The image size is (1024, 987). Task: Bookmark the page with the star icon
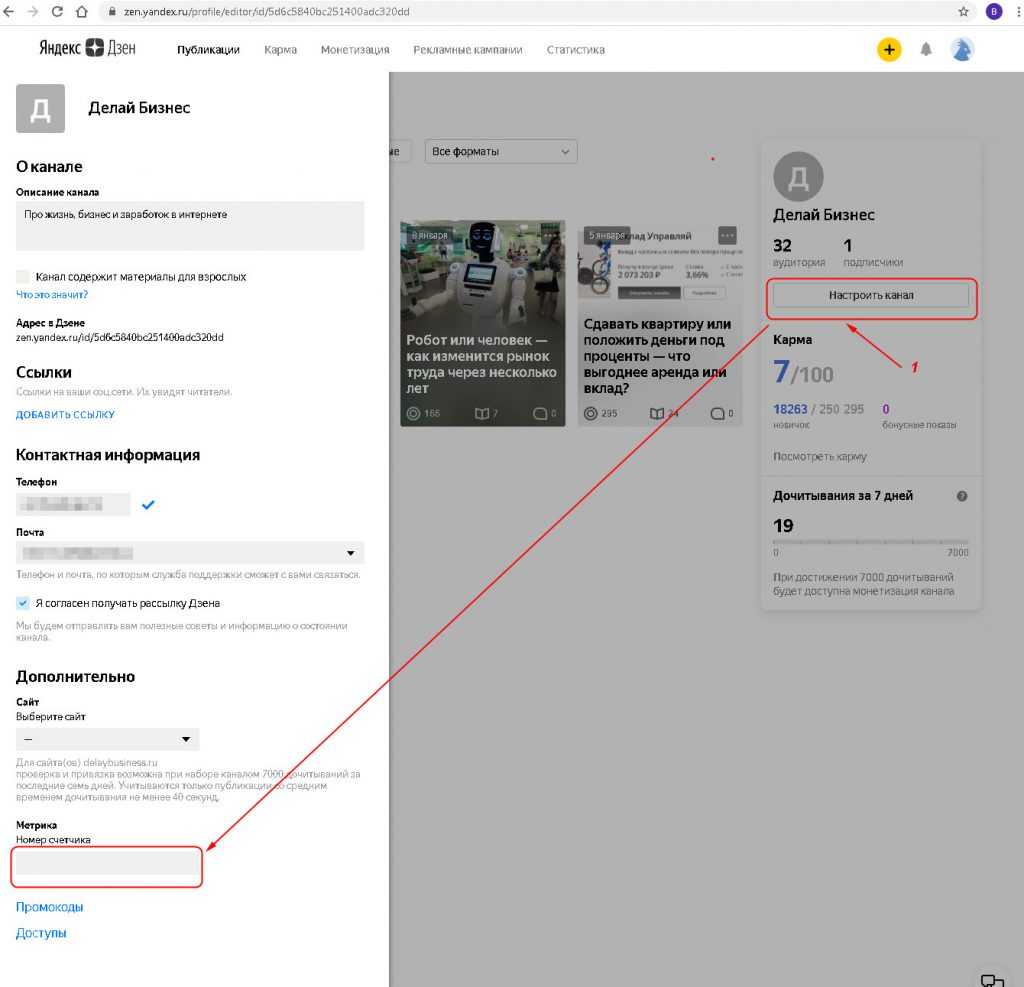963,12
